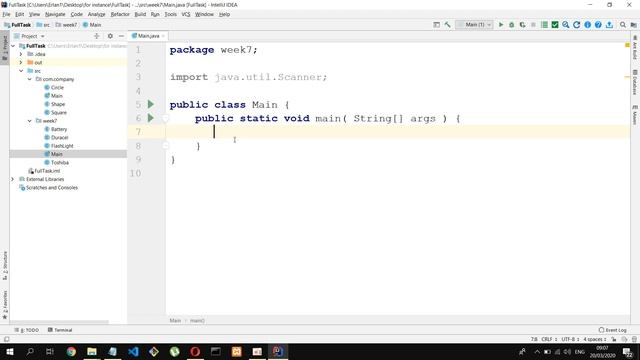This screenshot has width=640, height=360.
Task: Open Google Chrome from the taskbar
Action: [71, 351]
